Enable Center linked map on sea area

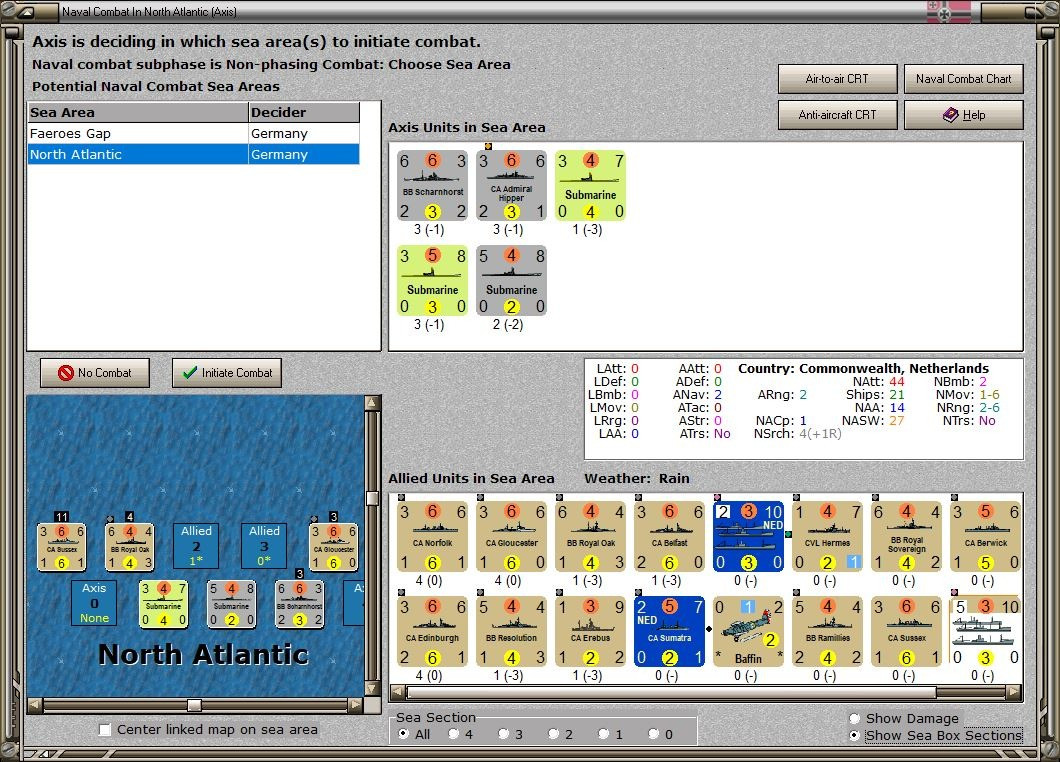(105, 730)
